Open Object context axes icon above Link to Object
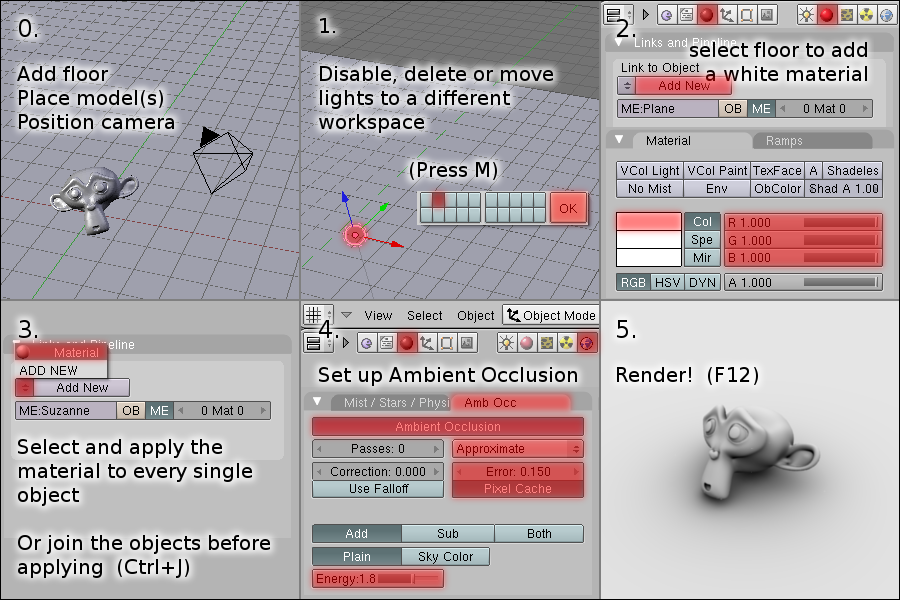The width and height of the screenshot is (900, 600). pos(727,15)
